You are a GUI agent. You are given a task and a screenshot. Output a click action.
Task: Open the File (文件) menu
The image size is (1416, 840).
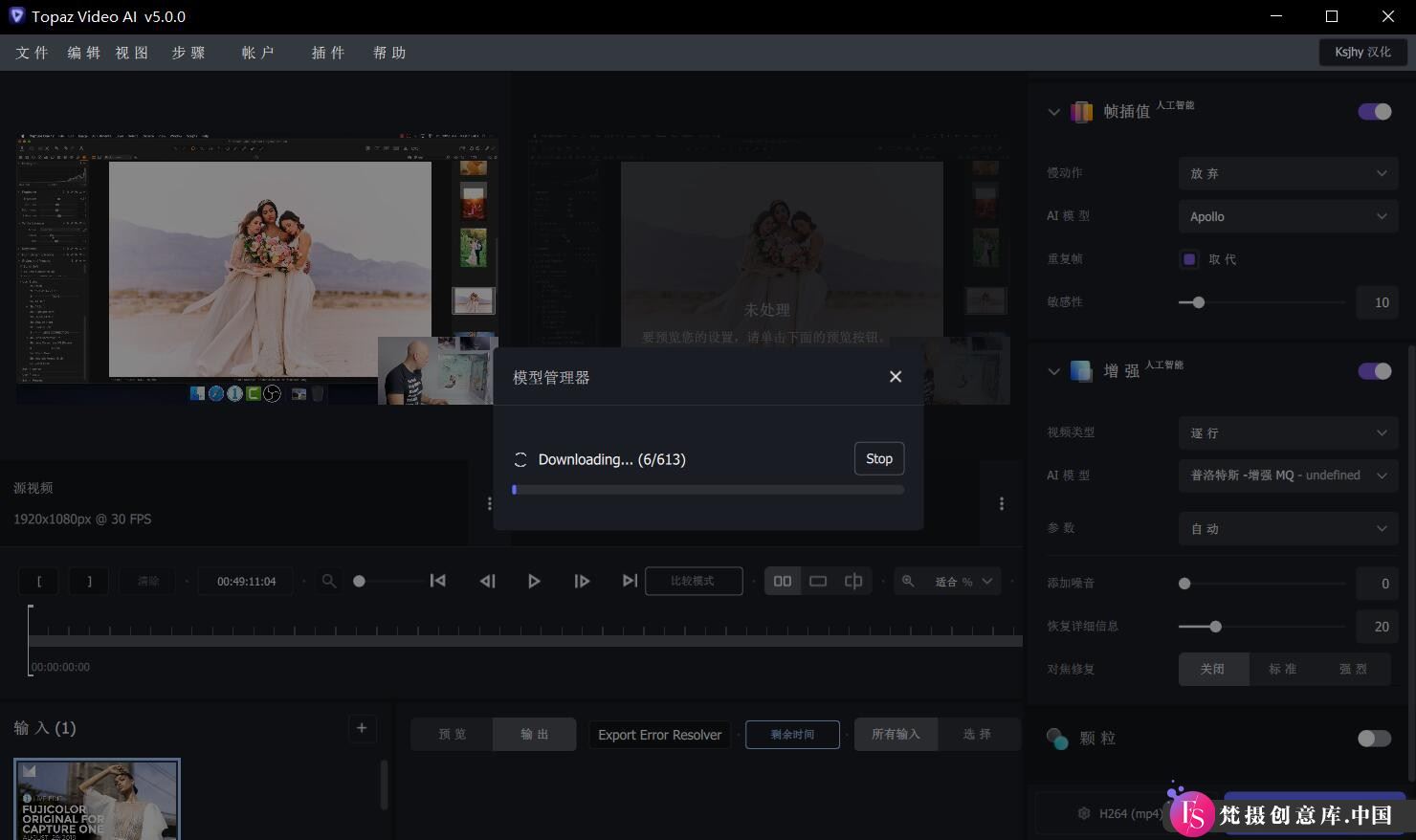(32, 53)
